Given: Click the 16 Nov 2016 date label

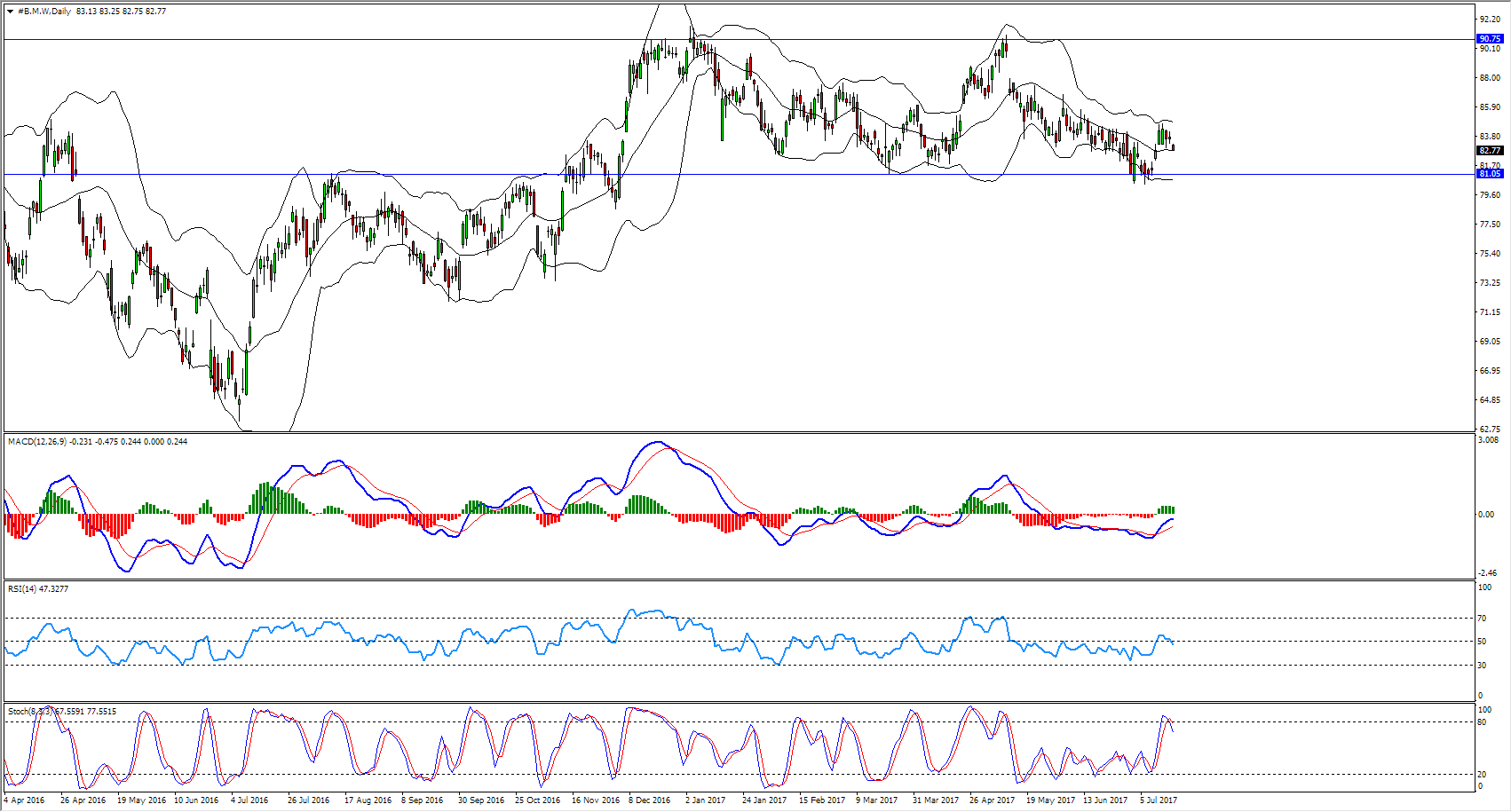Looking at the screenshot, I should tap(596, 800).
